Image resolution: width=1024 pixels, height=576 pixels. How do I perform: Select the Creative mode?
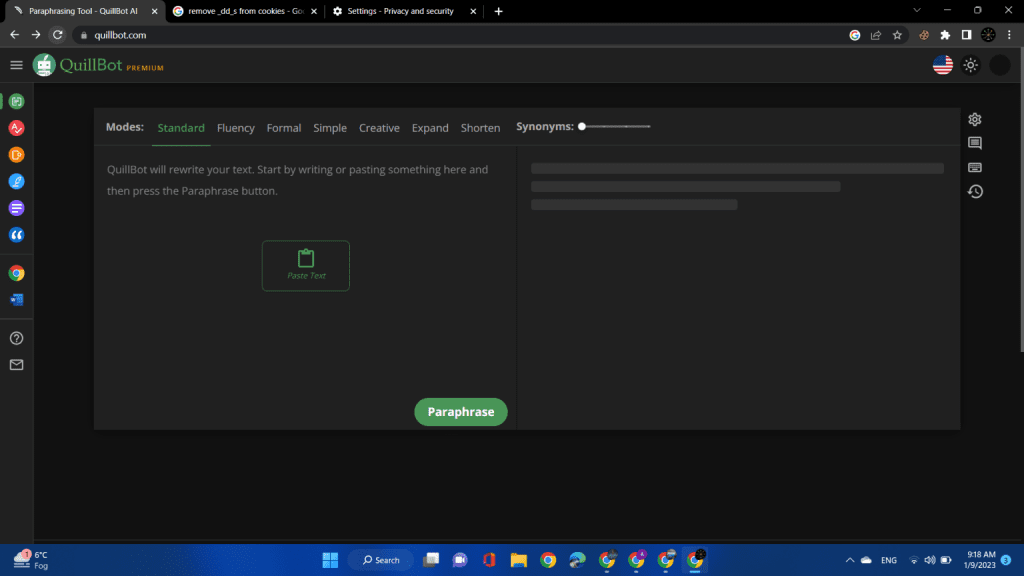tap(379, 128)
